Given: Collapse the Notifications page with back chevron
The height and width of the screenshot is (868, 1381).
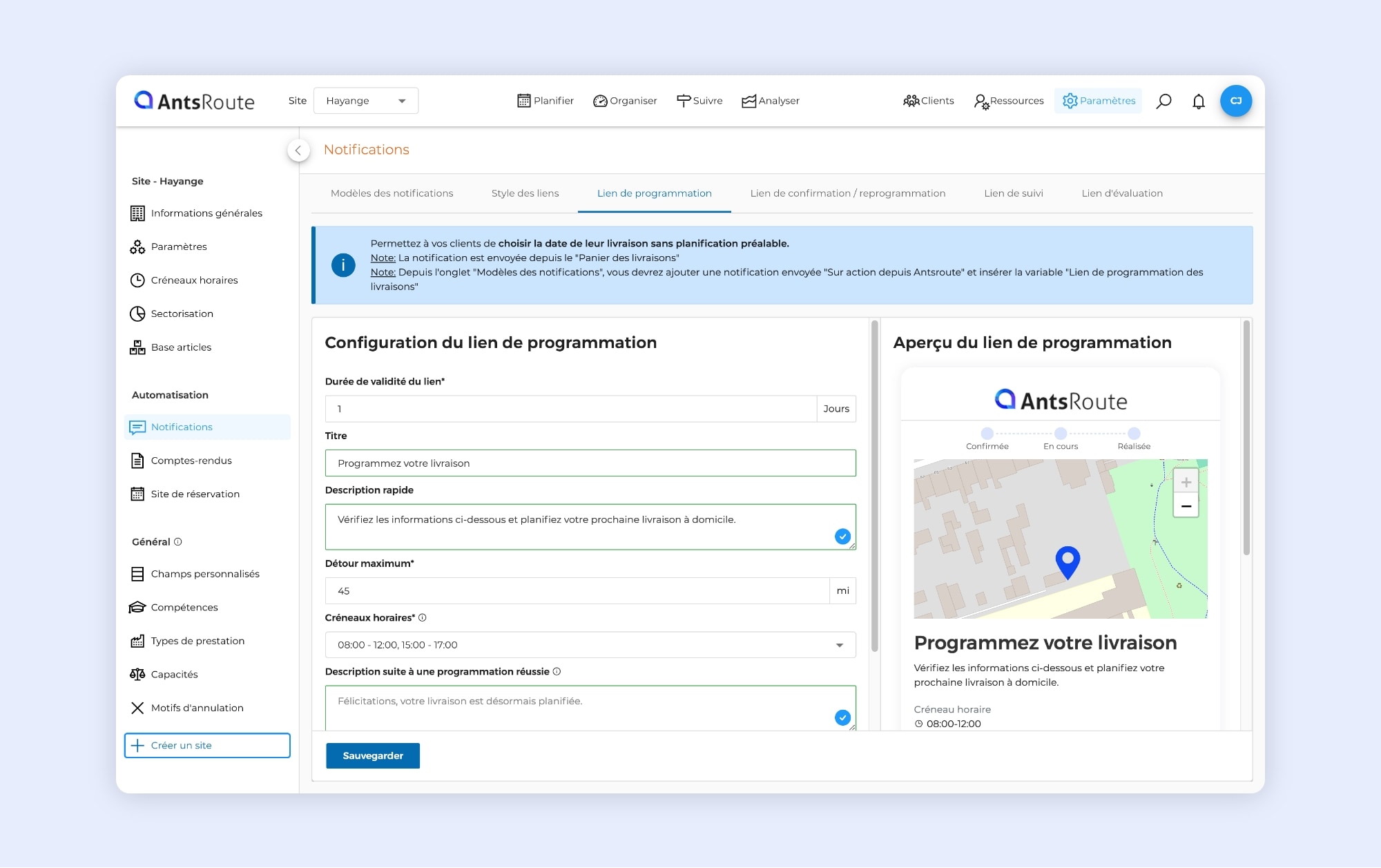Looking at the screenshot, I should coord(298,150).
